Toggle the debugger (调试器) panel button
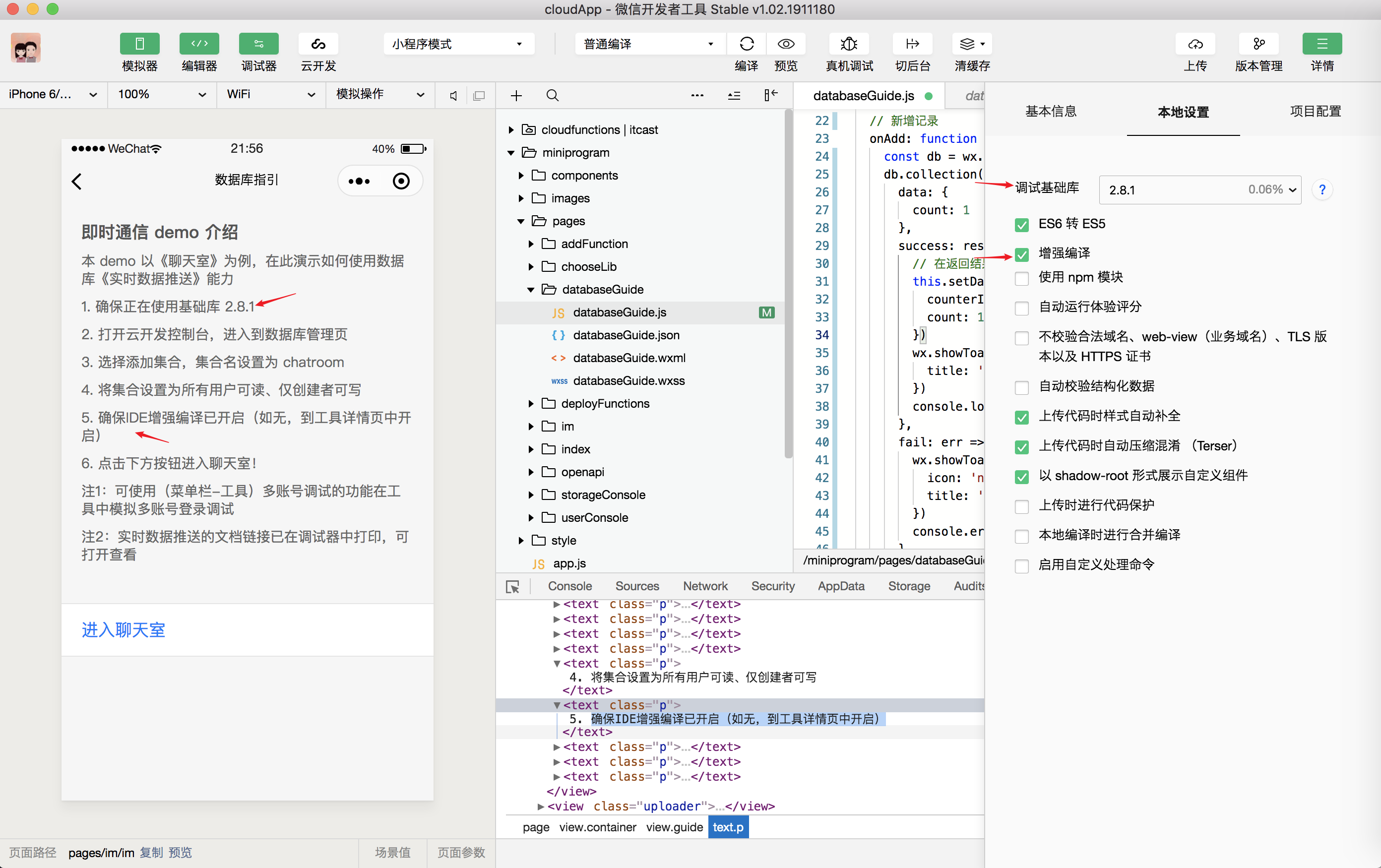1381x868 pixels. pyautogui.click(x=258, y=44)
